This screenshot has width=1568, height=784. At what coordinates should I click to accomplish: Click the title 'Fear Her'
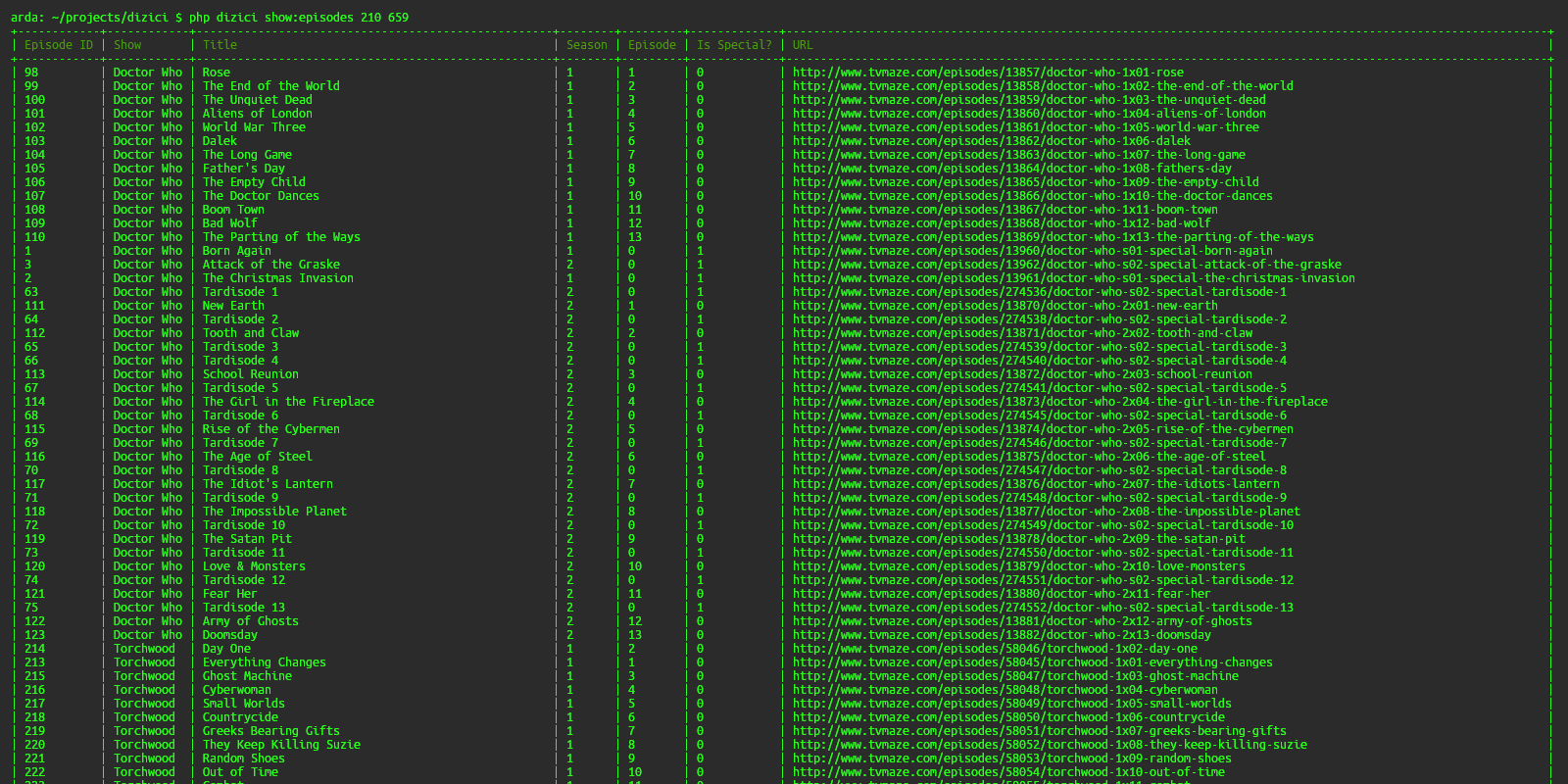[230, 594]
